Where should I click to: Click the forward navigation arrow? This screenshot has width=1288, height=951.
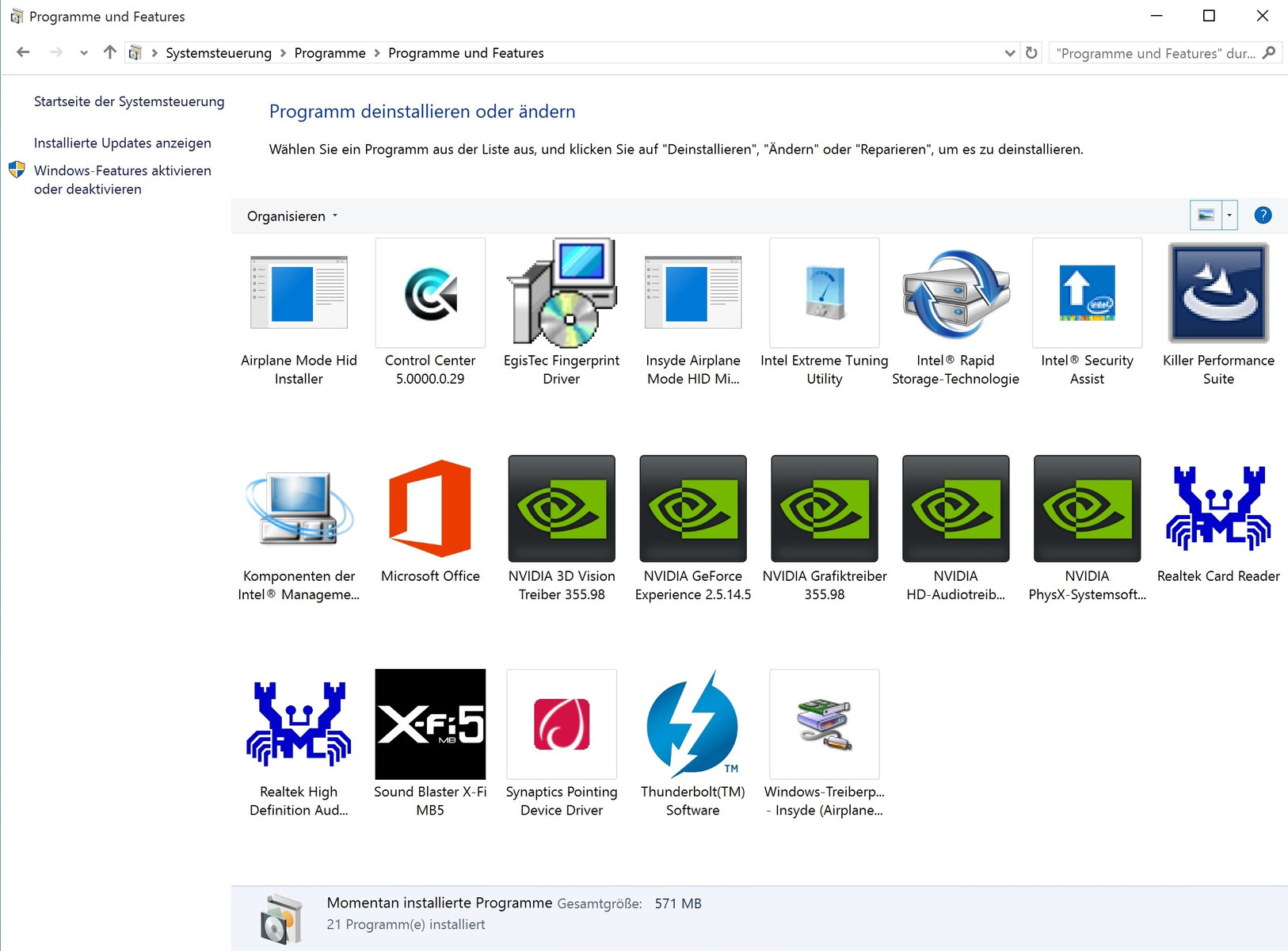click(55, 52)
